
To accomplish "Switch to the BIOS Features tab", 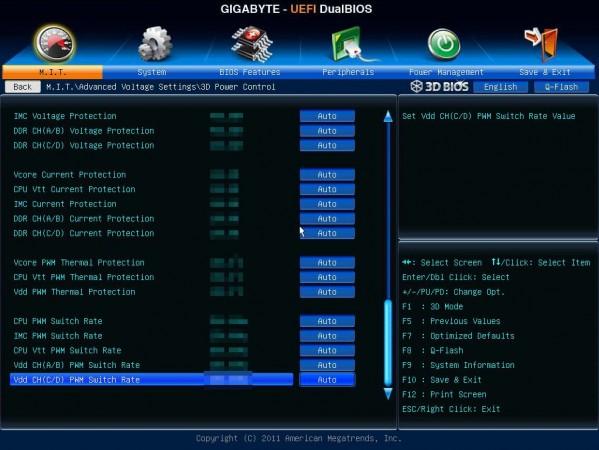I will [x=249, y=72].
